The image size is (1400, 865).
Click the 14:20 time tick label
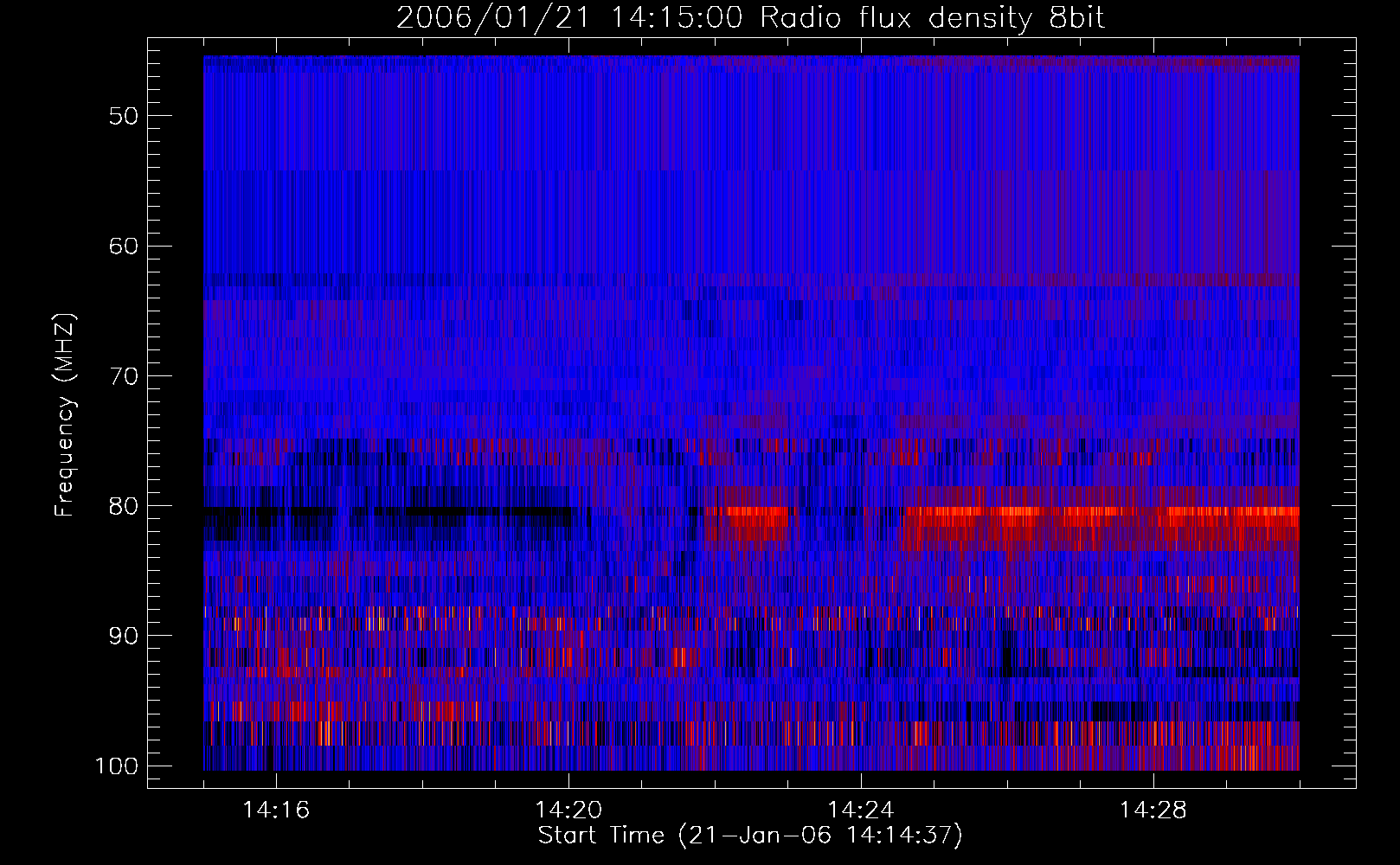click(568, 811)
